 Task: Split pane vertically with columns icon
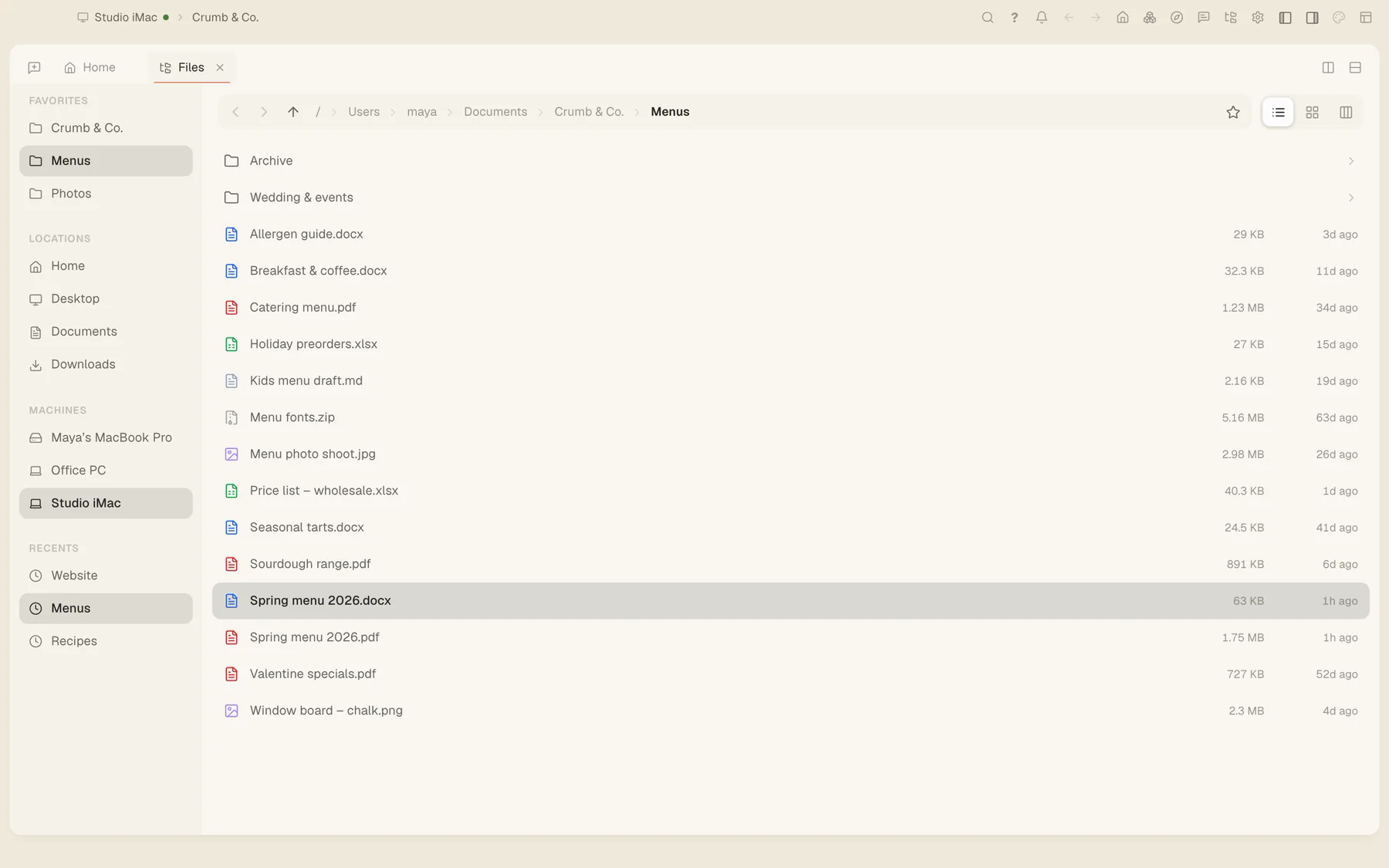pyautogui.click(x=1327, y=67)
